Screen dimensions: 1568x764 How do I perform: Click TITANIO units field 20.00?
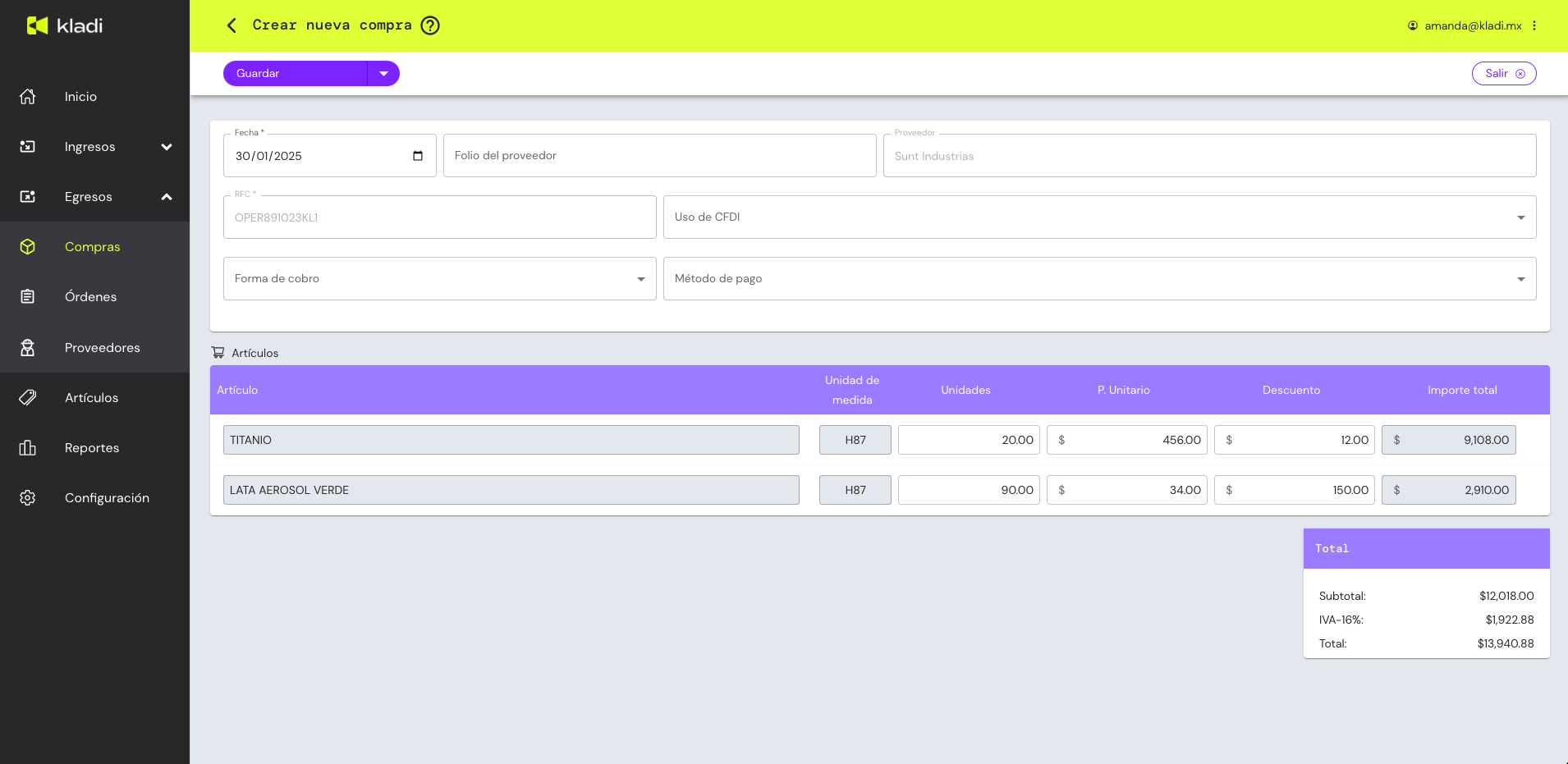tap(969, 440)
